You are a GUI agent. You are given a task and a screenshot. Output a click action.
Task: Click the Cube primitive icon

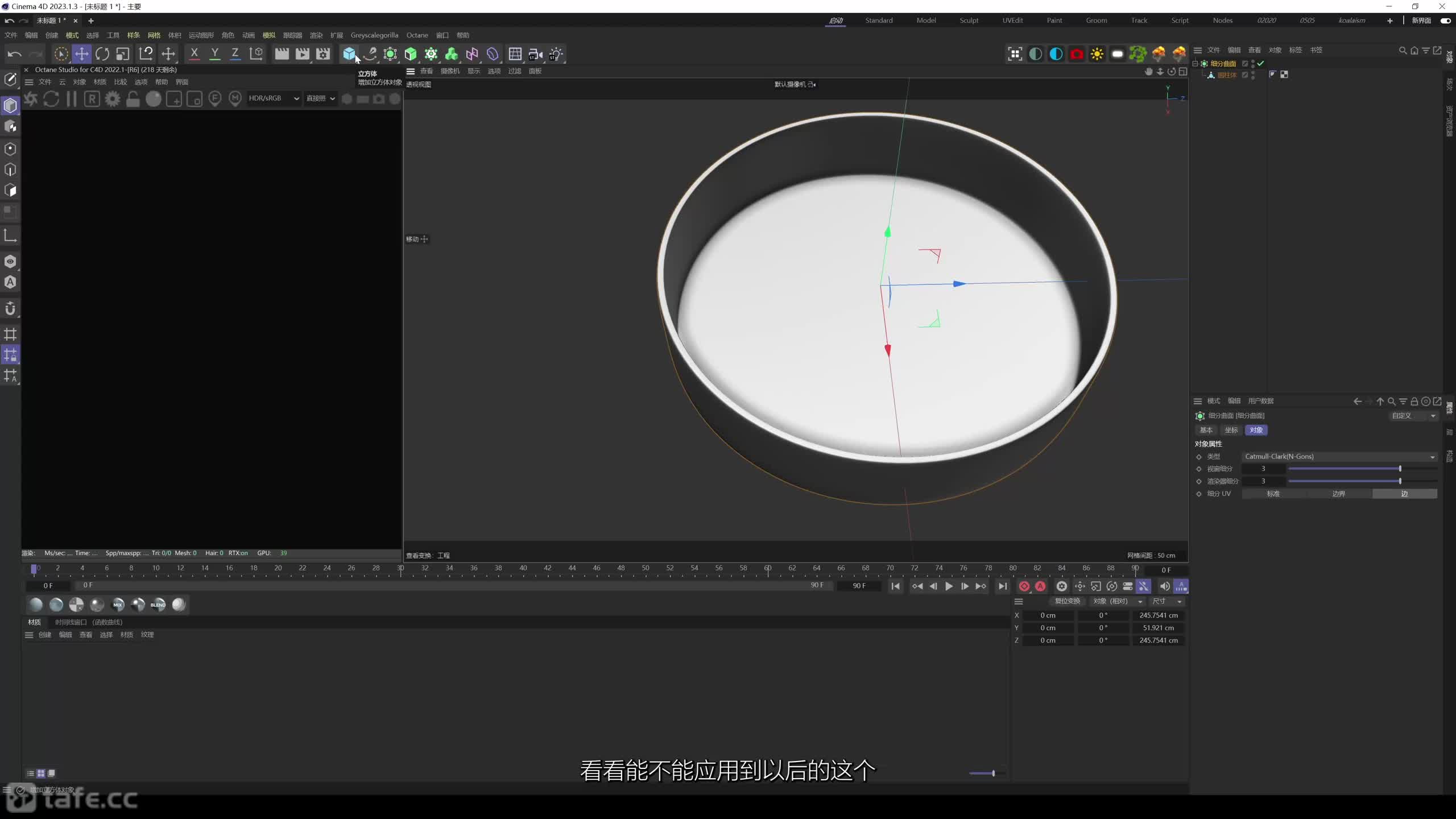[349, 54]
